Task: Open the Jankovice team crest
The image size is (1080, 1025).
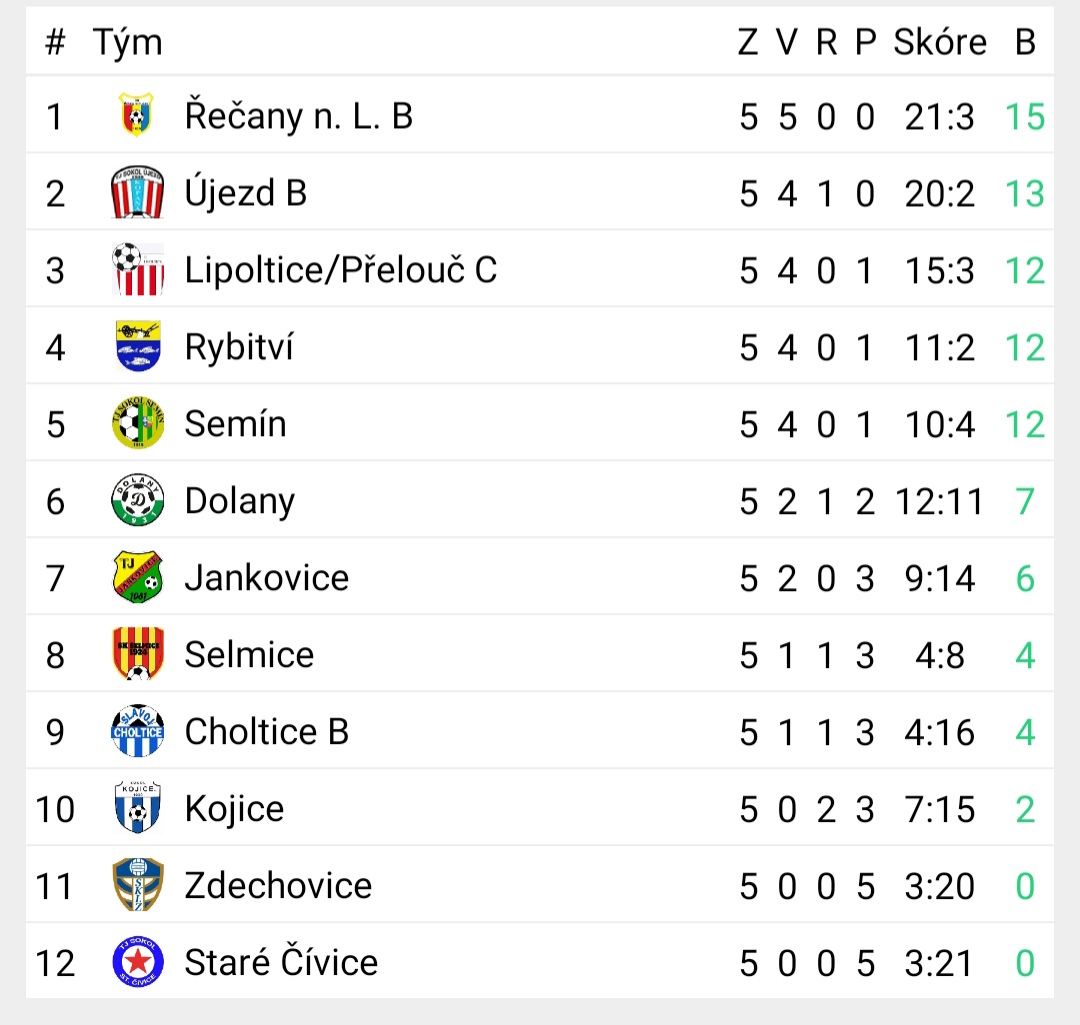Action: [x=138, y=577]
